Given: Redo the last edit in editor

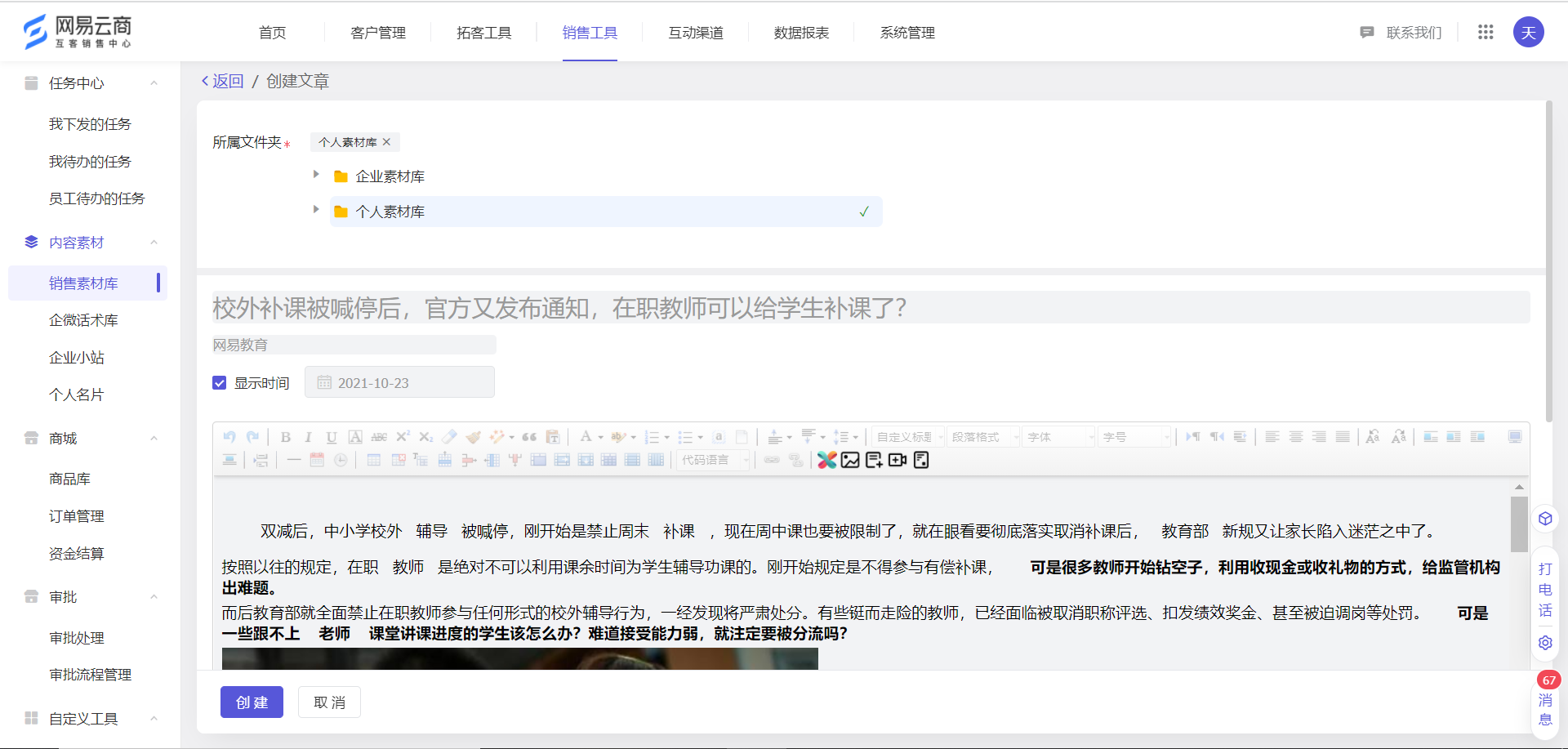Looking at the screenshot, I should 252,437.
